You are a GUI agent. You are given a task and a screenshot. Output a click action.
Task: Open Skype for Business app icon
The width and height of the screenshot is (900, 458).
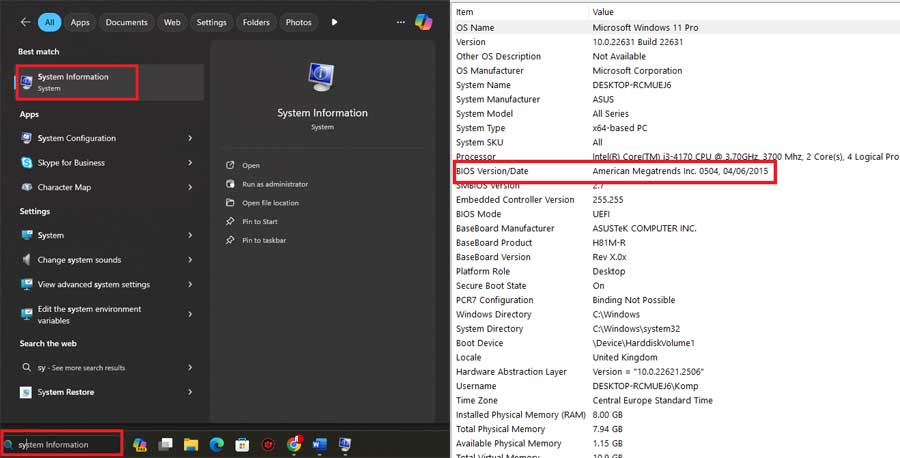pos(26,163)
